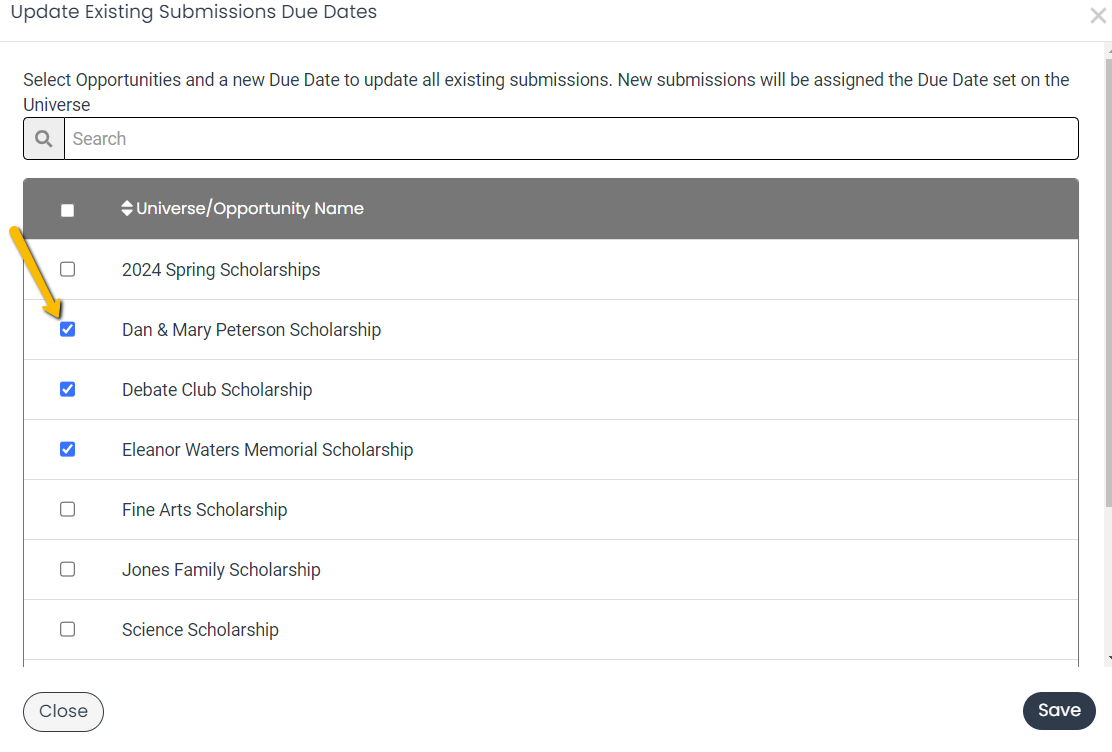Check the Science Scholarship checkbox
The height and width of the screenshot is (752, 1112).
67,629
